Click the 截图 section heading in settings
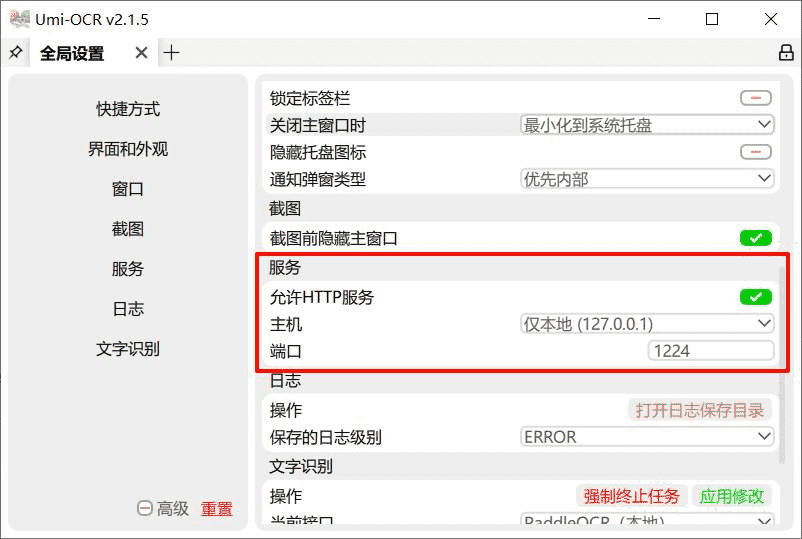The image size is (802, 539). [x=285, y=208]
